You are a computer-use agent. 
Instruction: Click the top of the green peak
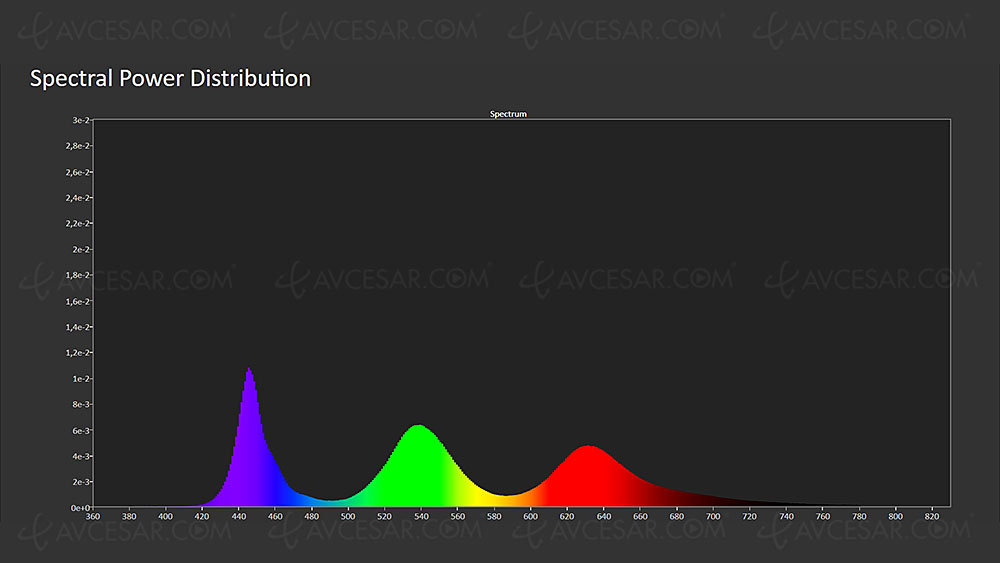coord(418,427)
